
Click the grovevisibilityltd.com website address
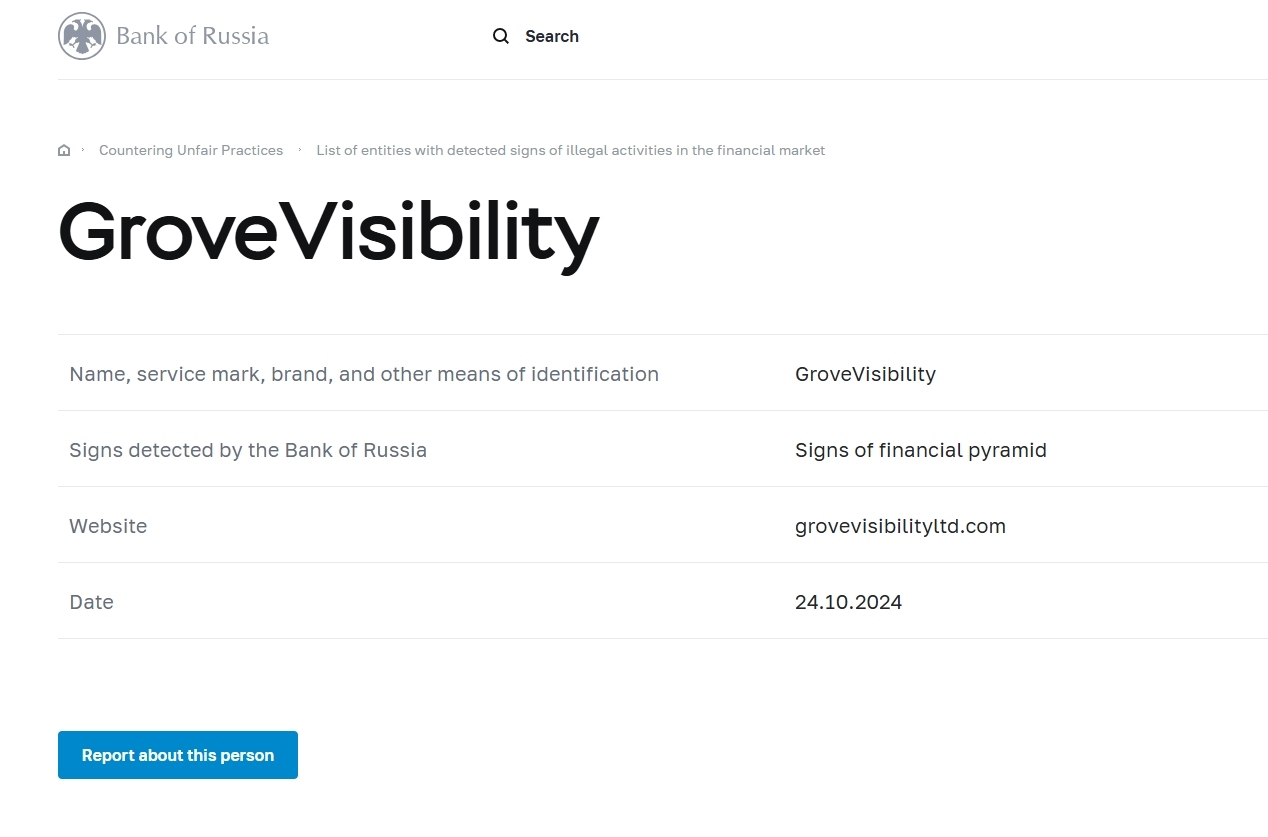click(x=900, y=526)
